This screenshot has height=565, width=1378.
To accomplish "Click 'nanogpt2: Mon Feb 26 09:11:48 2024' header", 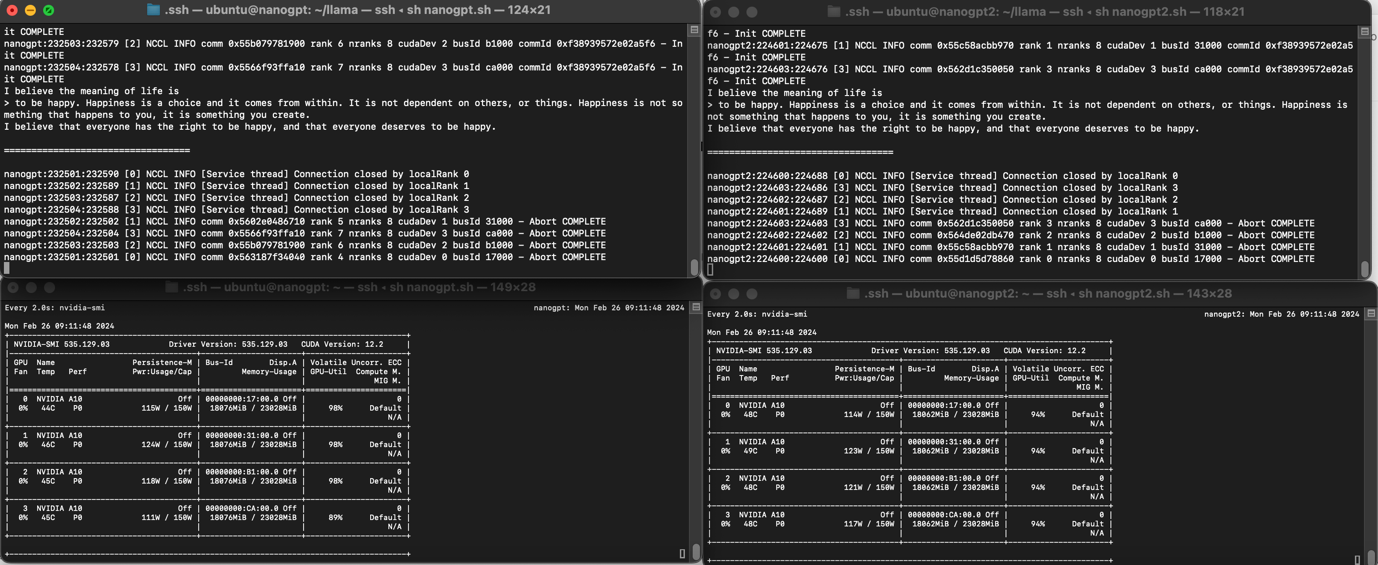I will [x=1282, y=314].
